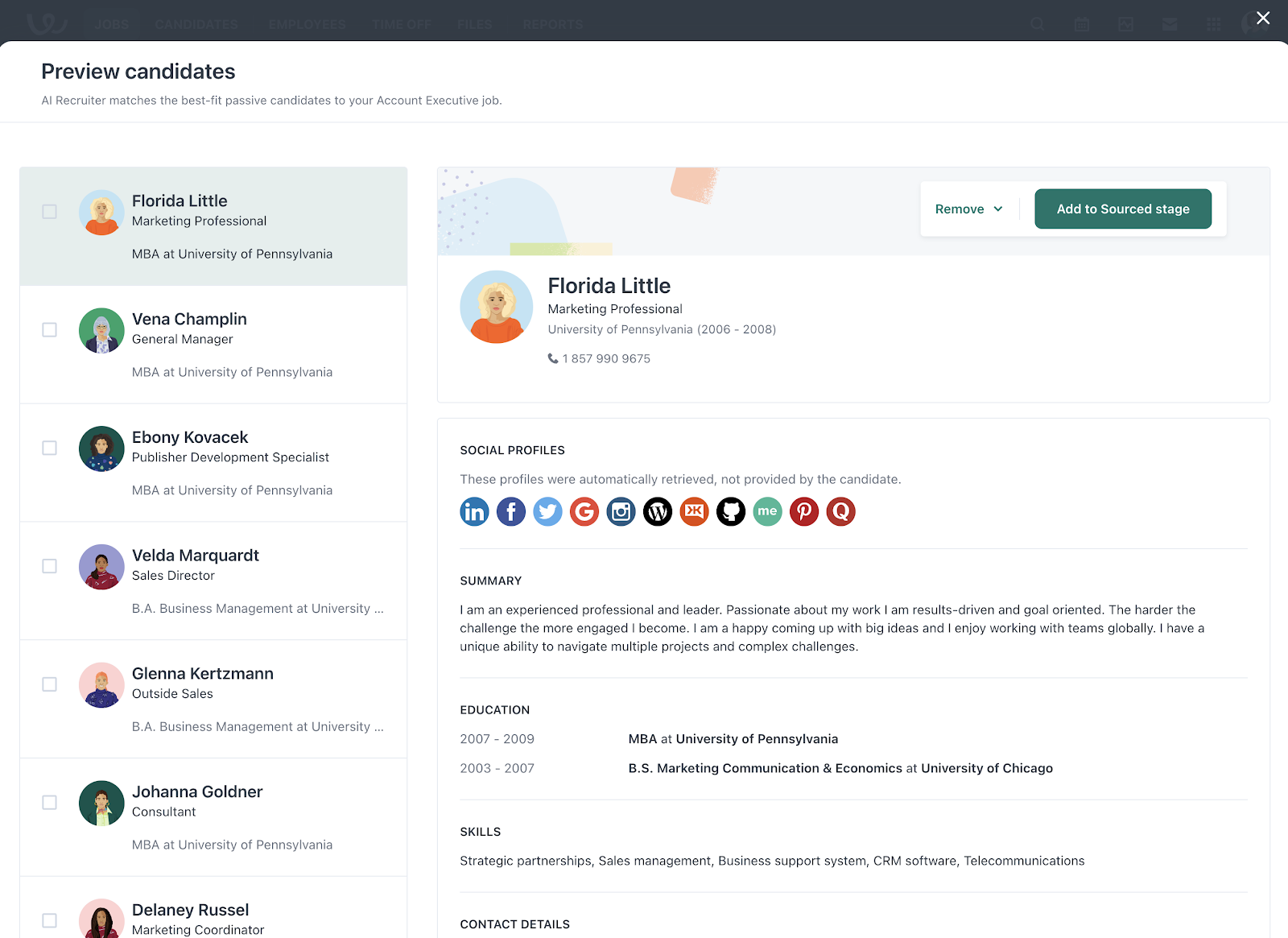Open the candidate's GitHub profile

pyautogui.click(x=731, y=511)
